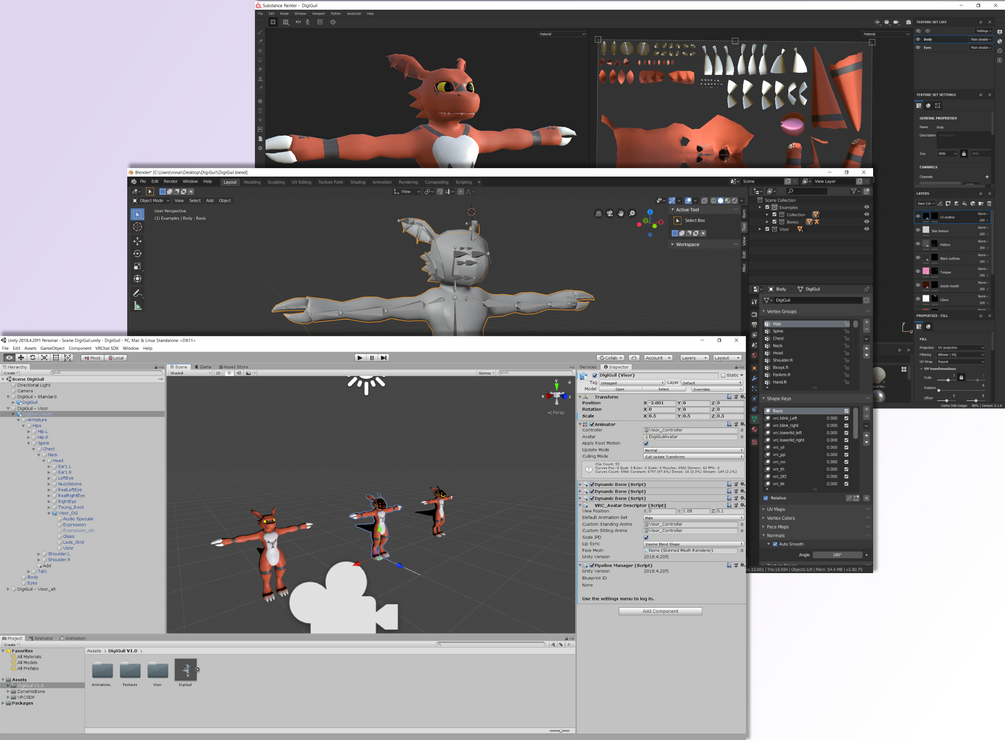Choose the Cursor tool in Blender

click(137, 227)
